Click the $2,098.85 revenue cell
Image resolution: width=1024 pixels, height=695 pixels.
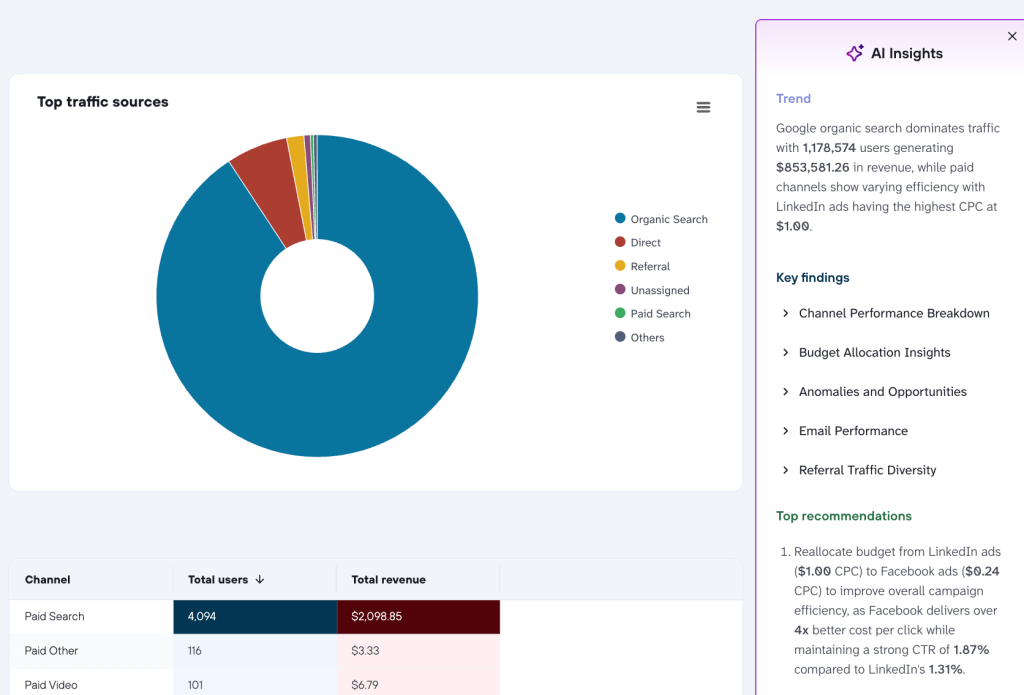(x=418, y=617)
